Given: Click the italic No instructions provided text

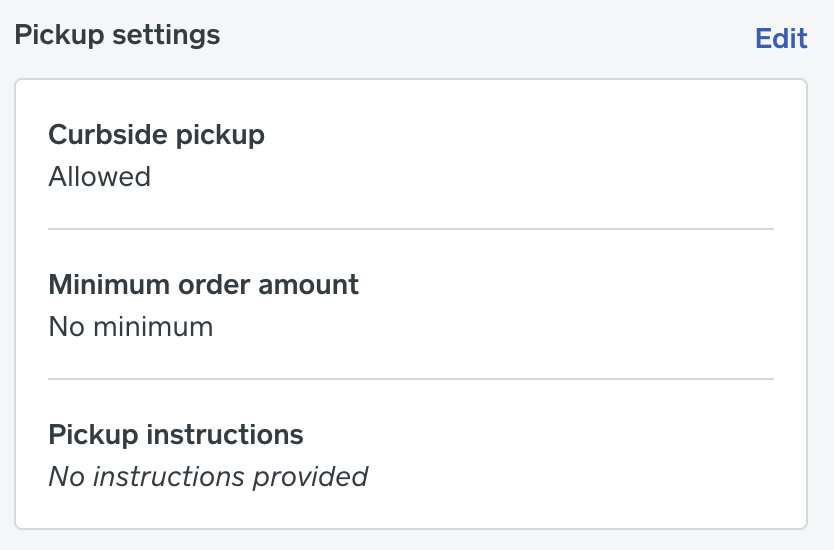Looking at the screenshot, I should (x=208, y=476).
